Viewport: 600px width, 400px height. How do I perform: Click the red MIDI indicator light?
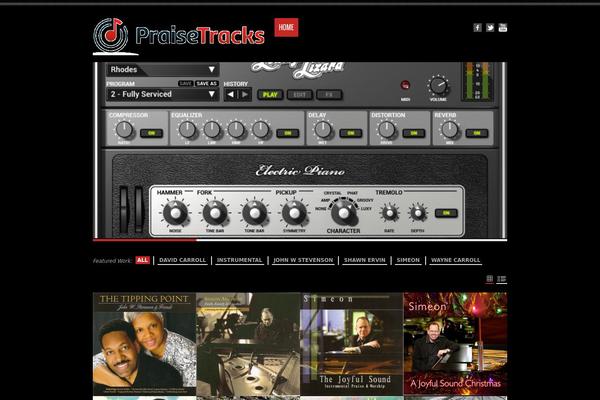(405, 85)
